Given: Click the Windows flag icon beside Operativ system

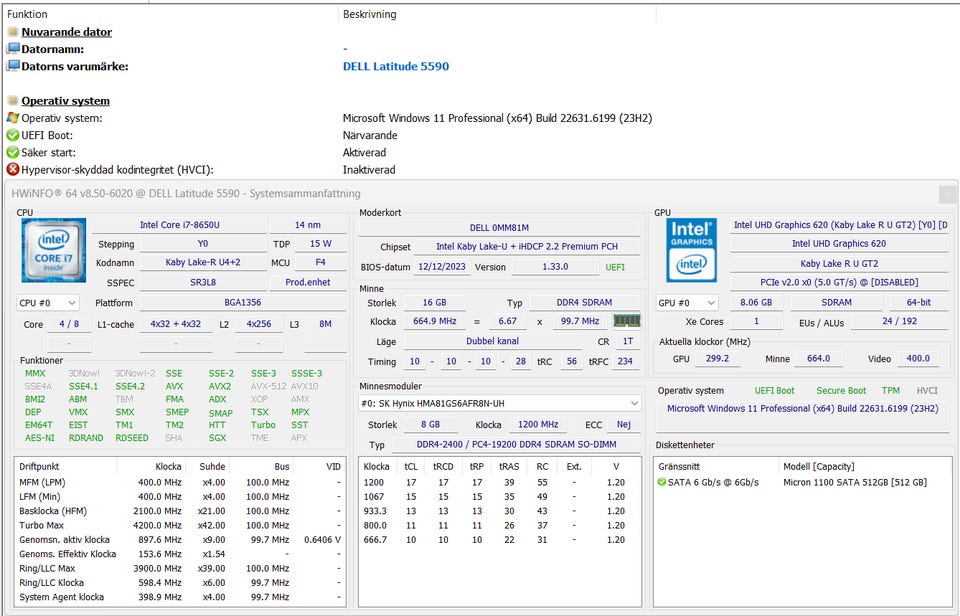Looking at the screenshot, I should click(13, 118).
